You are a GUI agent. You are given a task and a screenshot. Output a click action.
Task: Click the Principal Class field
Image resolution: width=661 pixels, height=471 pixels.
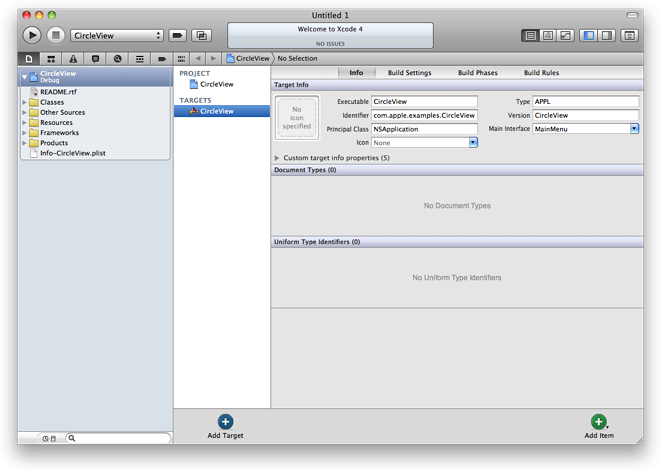tap(424, 129)
